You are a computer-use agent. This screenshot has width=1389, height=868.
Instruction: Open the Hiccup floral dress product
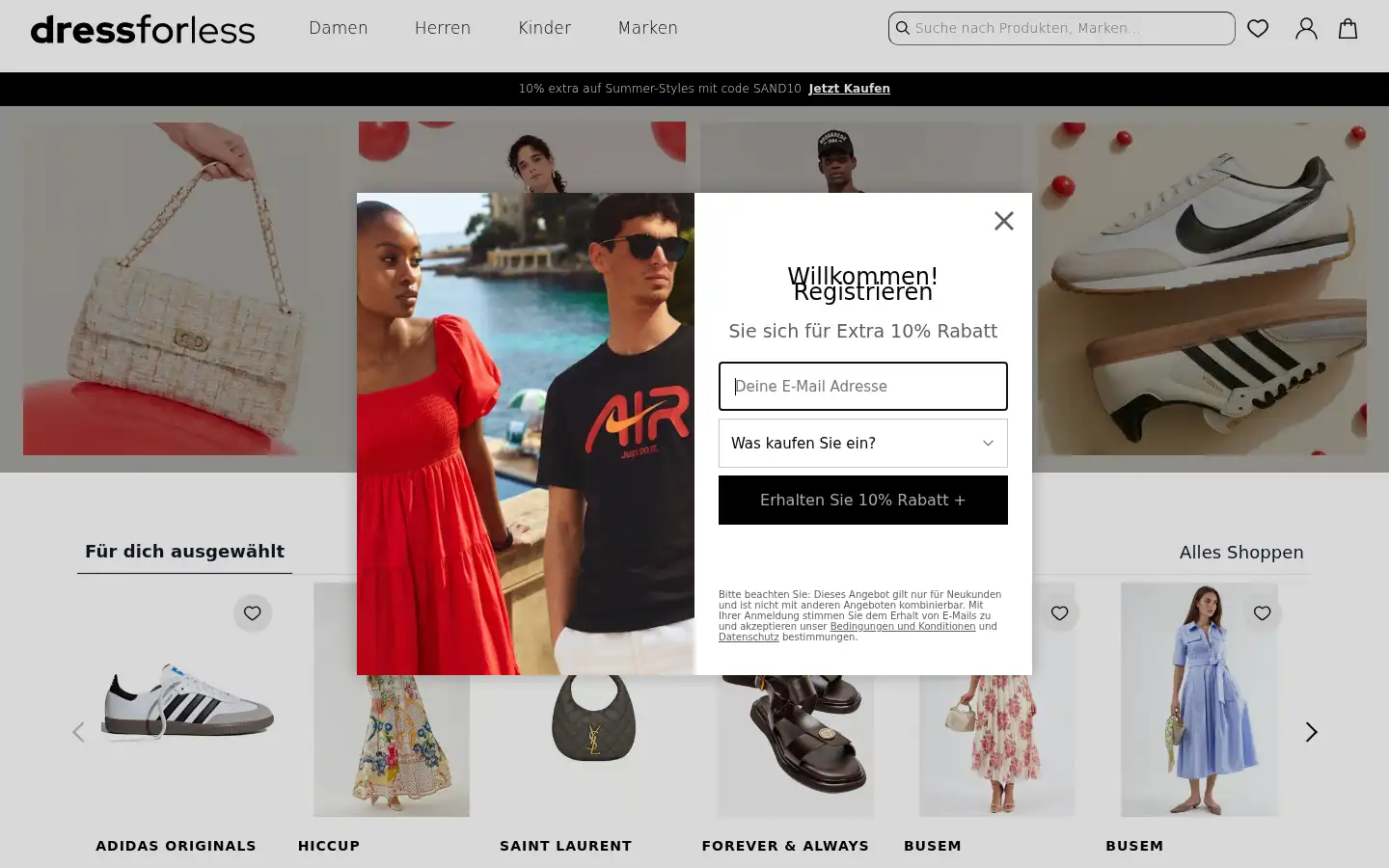point(392,745)
